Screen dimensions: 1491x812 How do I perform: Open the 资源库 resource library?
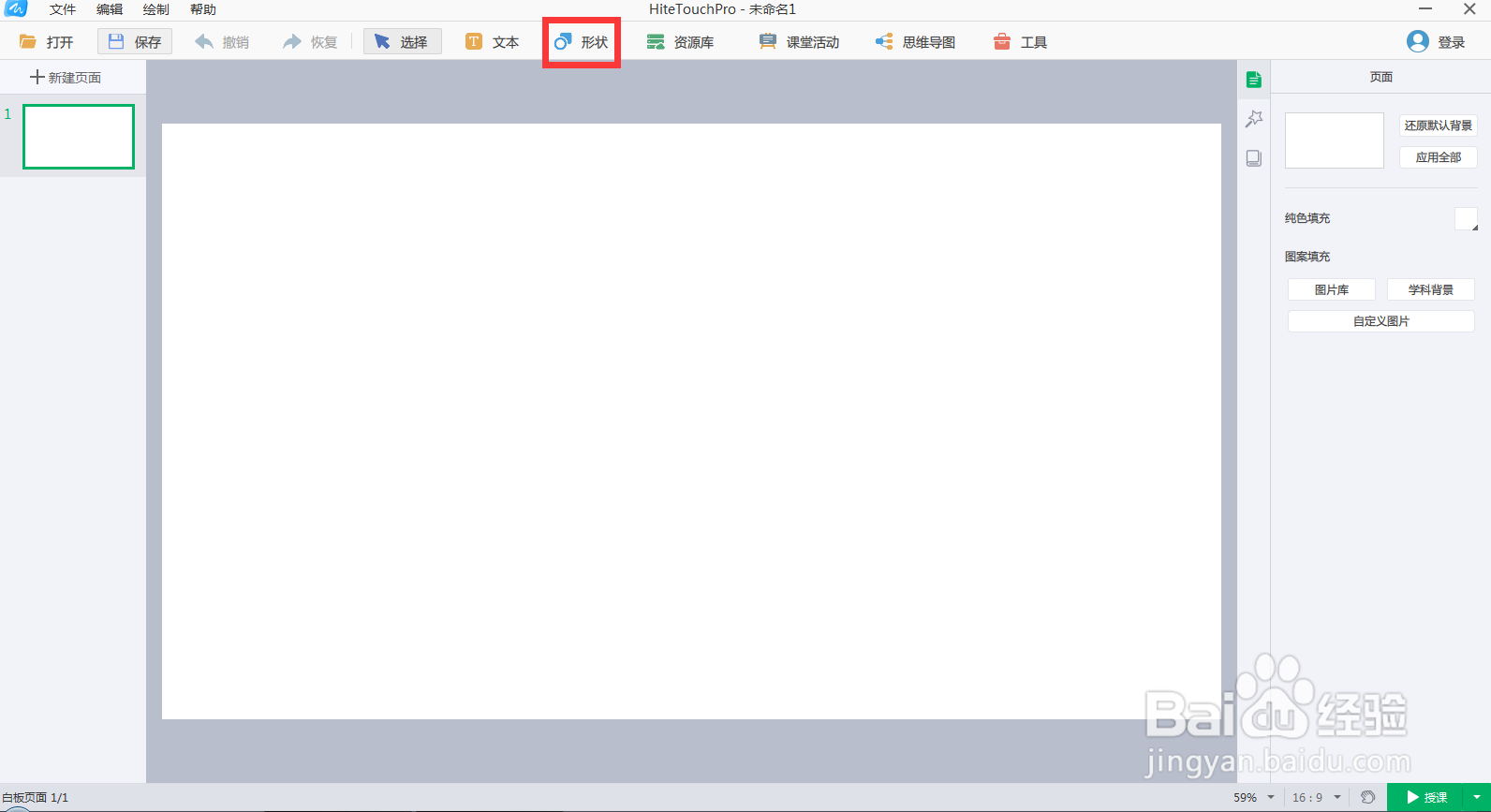coord(681,42)
